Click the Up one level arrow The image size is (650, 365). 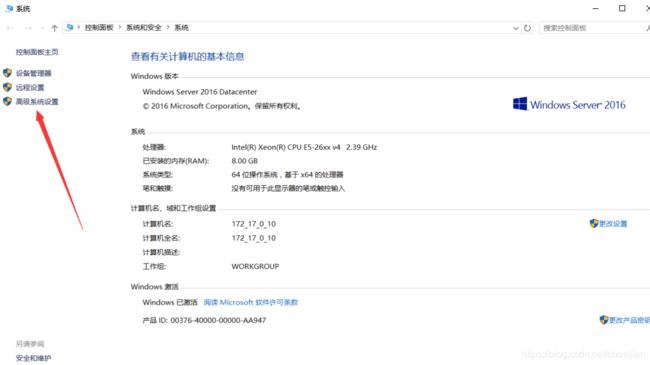click(54, 28)
